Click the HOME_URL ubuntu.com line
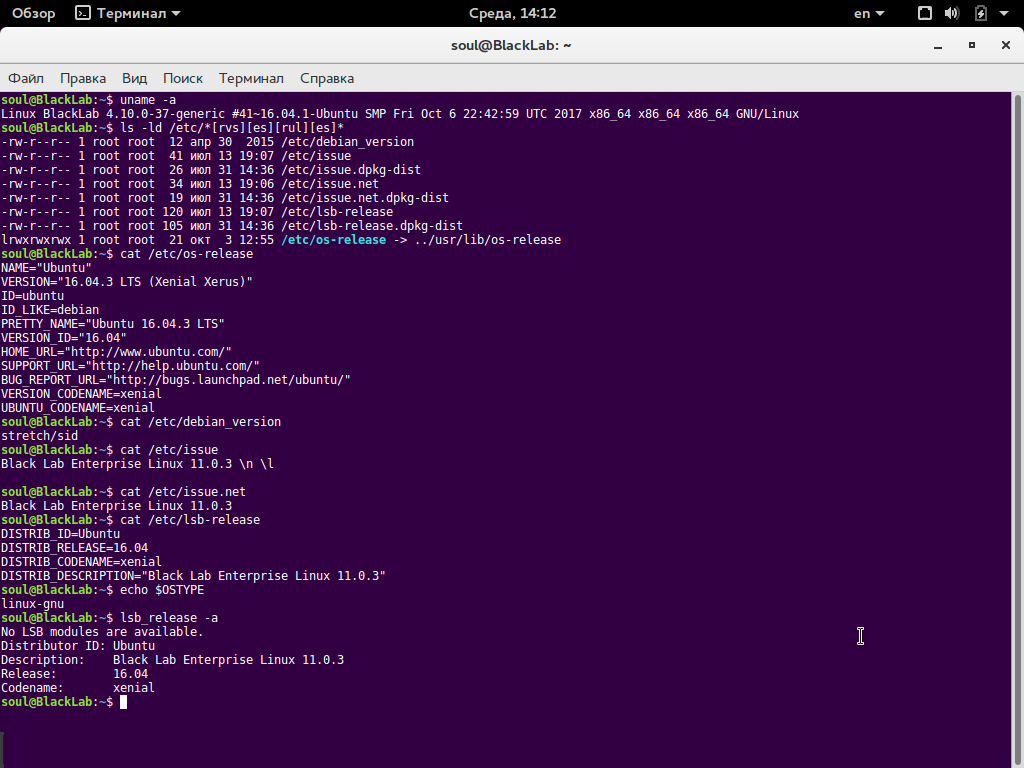The image size is (1024, 768). tap(116, 352)
